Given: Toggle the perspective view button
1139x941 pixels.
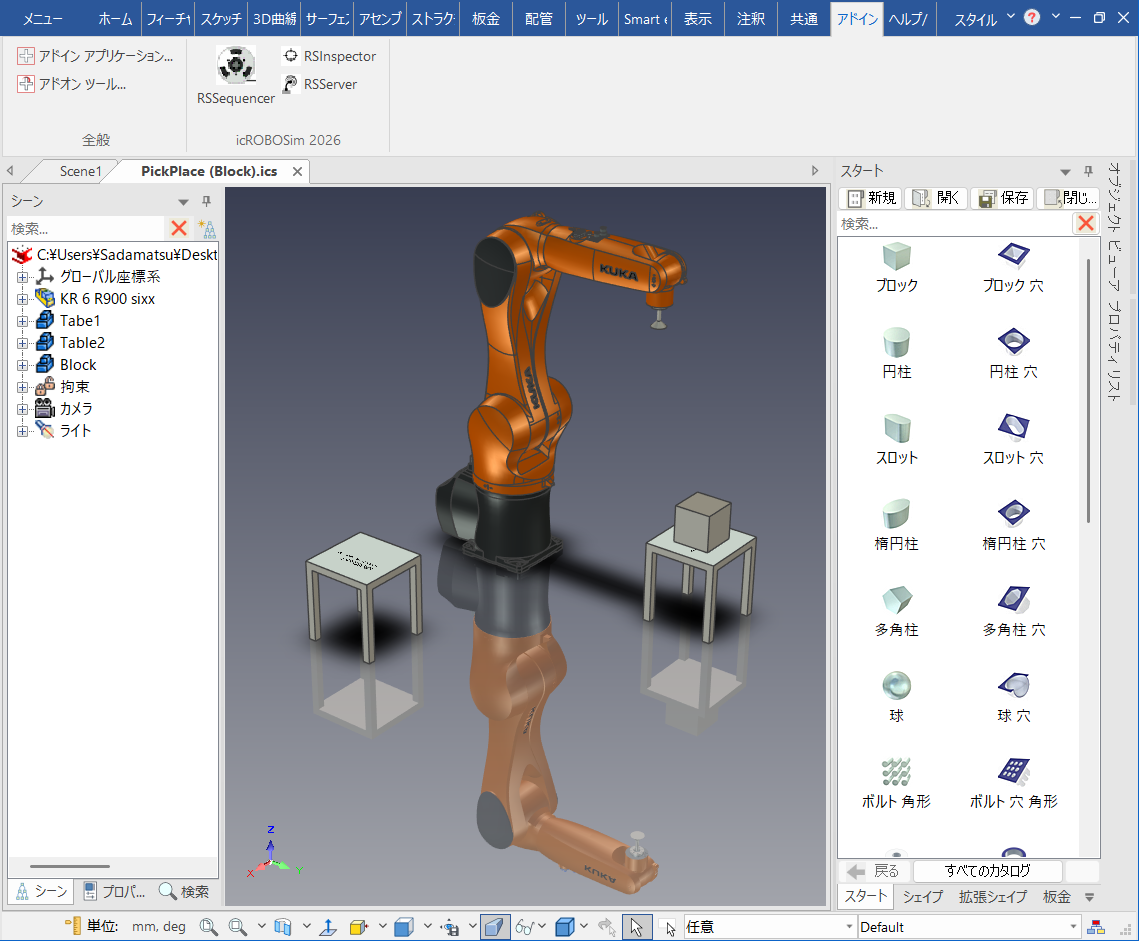Looking at the screenshot, I should click(494, 926).
